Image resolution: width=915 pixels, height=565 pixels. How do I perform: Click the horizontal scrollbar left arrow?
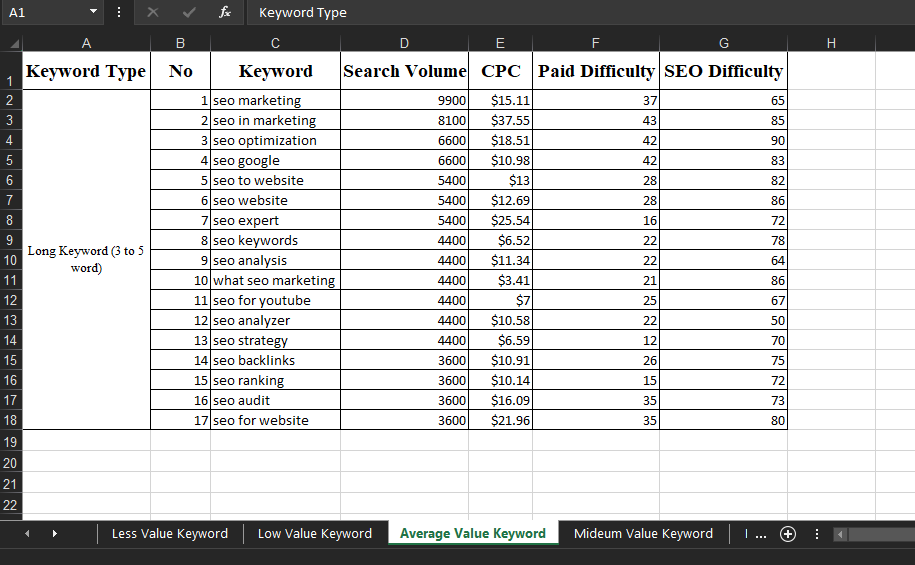point(840,534)
